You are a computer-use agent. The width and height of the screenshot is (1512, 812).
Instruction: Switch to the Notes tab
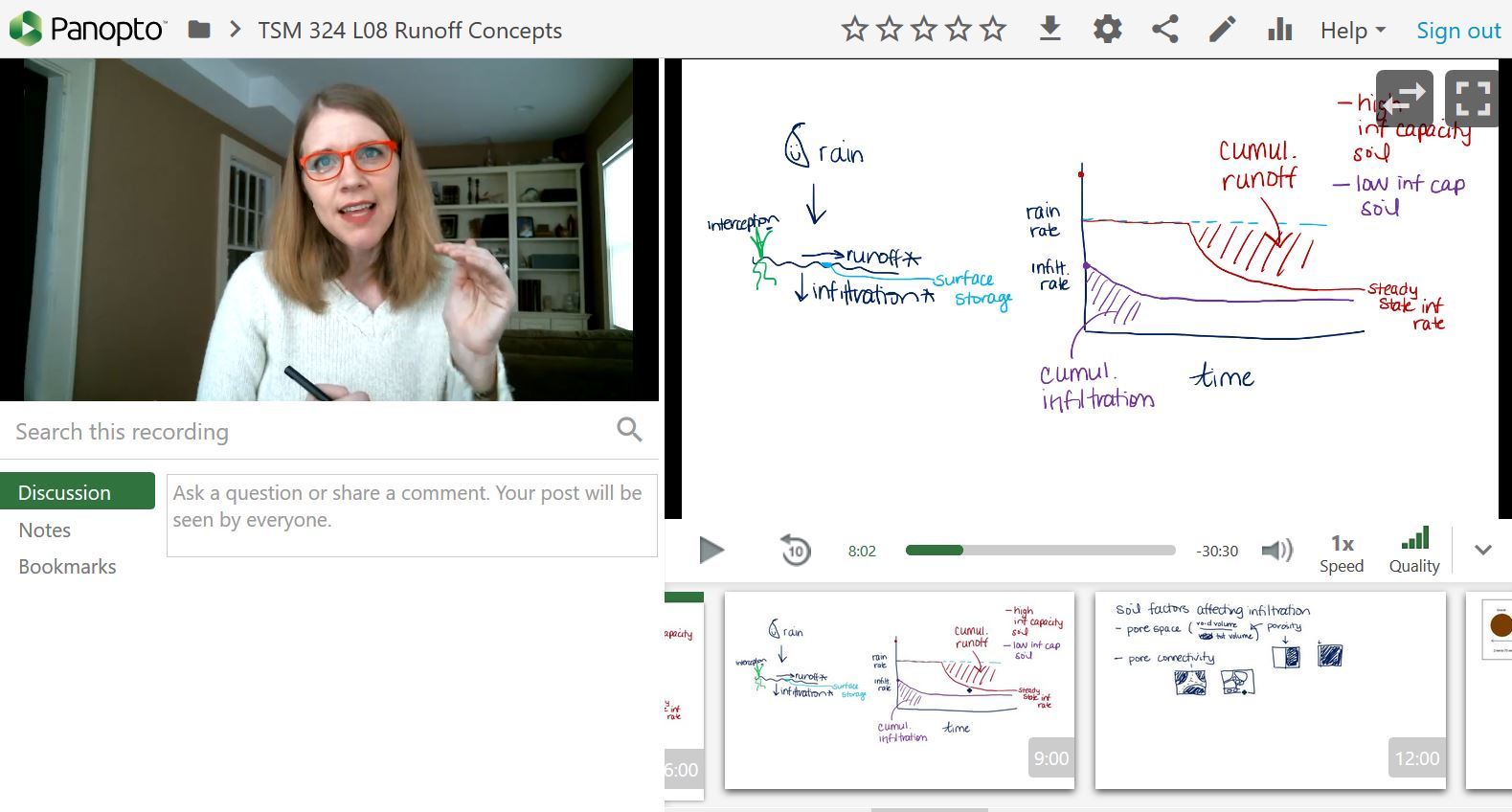(45, 530)
